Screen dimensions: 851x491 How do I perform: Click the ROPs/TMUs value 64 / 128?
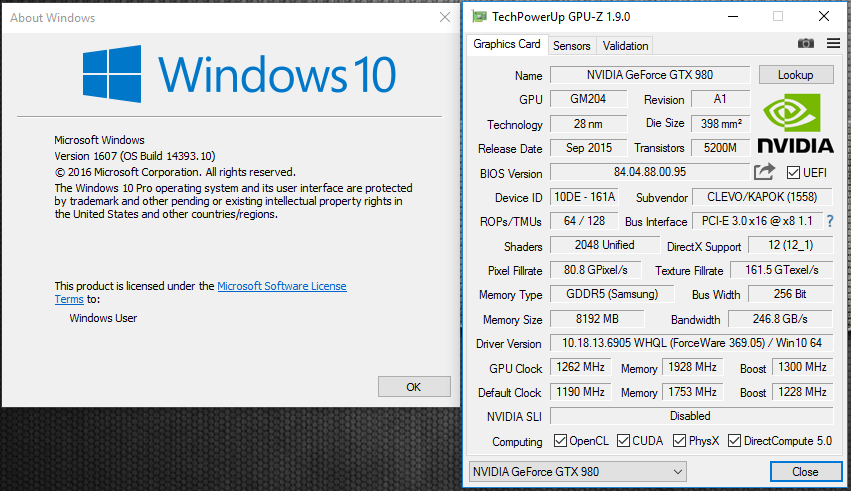[x=585, y=221]
